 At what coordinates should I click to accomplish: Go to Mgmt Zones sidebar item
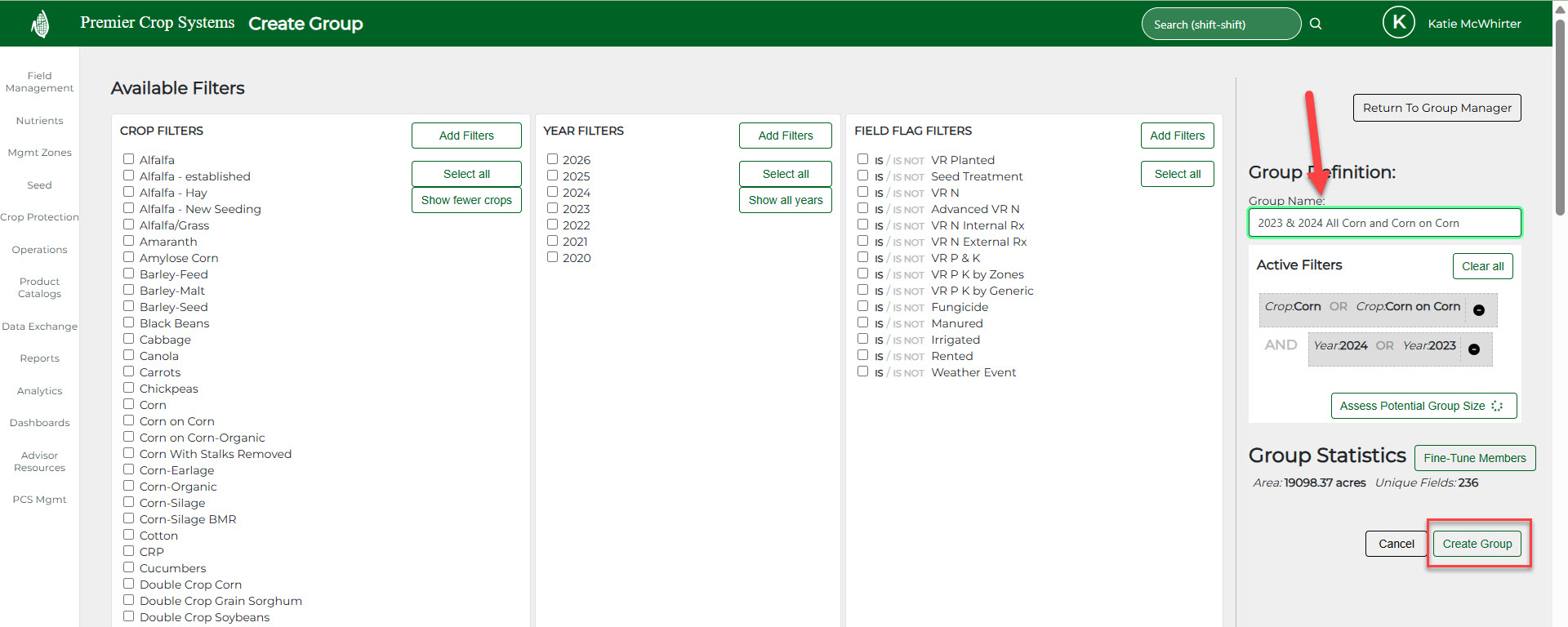click(x=39, y=153)
